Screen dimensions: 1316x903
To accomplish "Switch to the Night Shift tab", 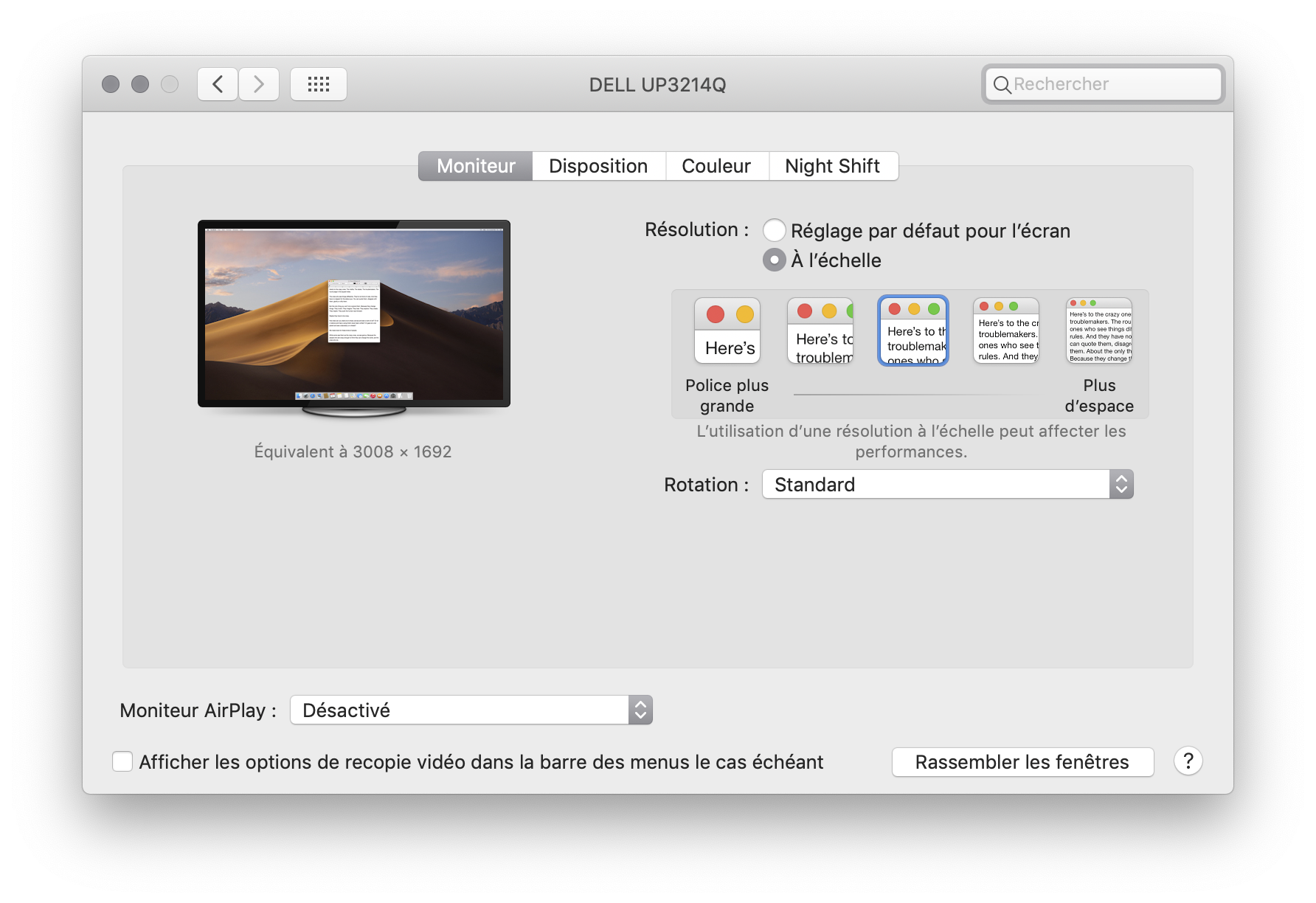I will pyautogui.click(x=833, y=166).
